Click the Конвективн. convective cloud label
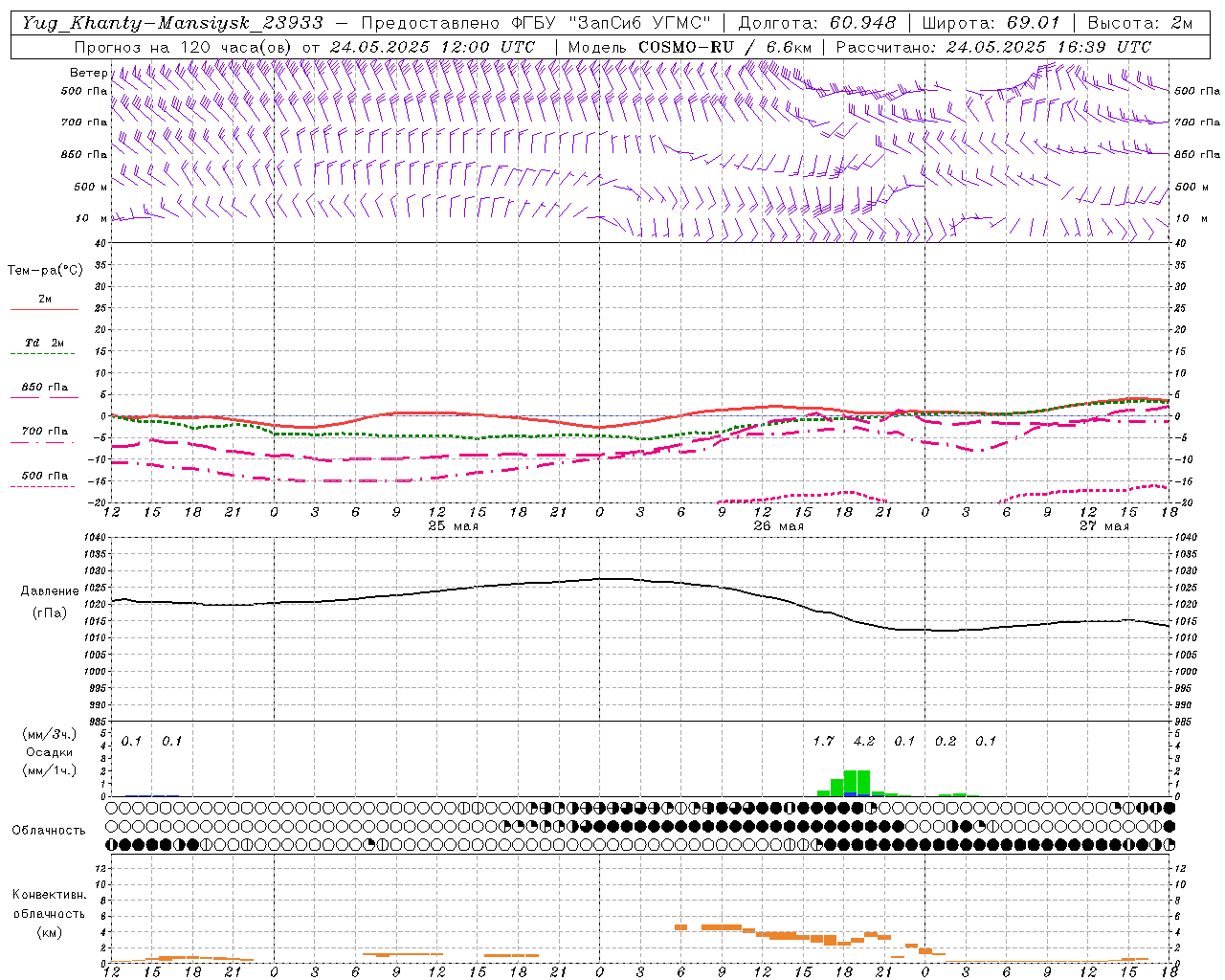Image resolution: width=1225 pixels, height=980 pixels. (49, 895)
